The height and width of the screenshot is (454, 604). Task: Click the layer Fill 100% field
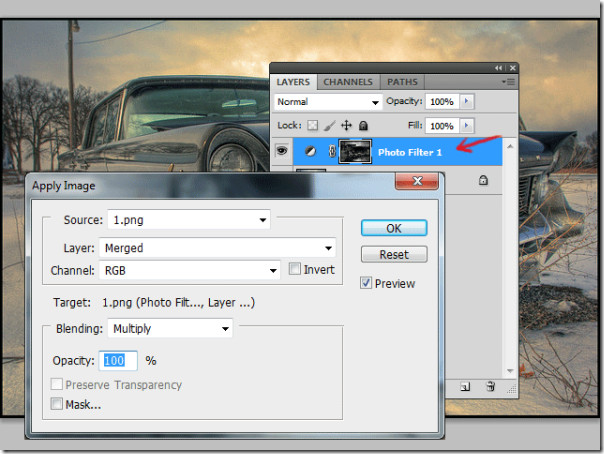pos(442,126)
